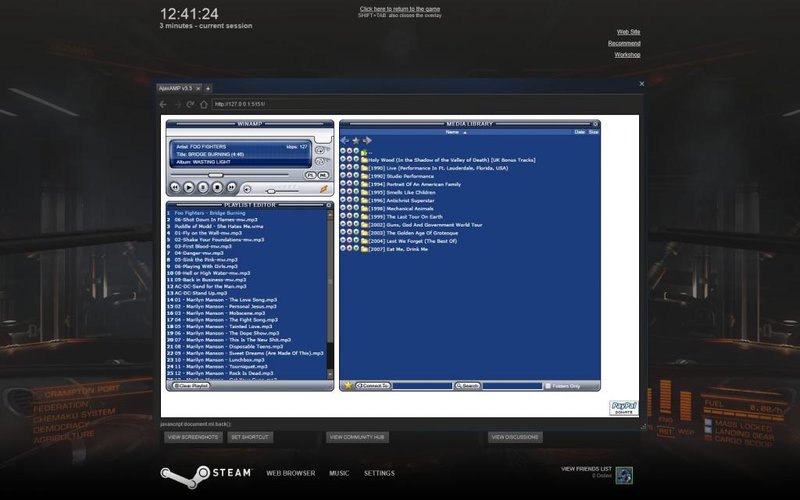The image size is (800, 500).
Task: Click the View Screenshots button
Action: pos(193,437)
